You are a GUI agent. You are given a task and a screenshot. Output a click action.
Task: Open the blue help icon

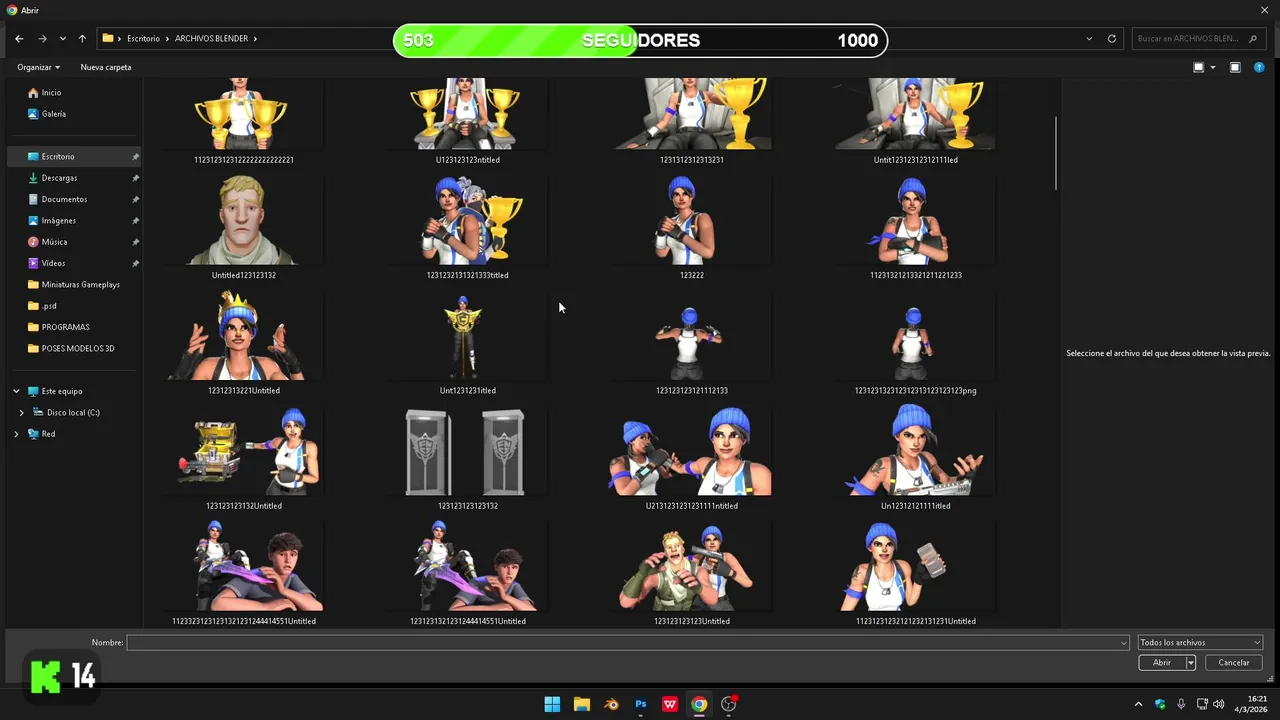pos(1259,67)
